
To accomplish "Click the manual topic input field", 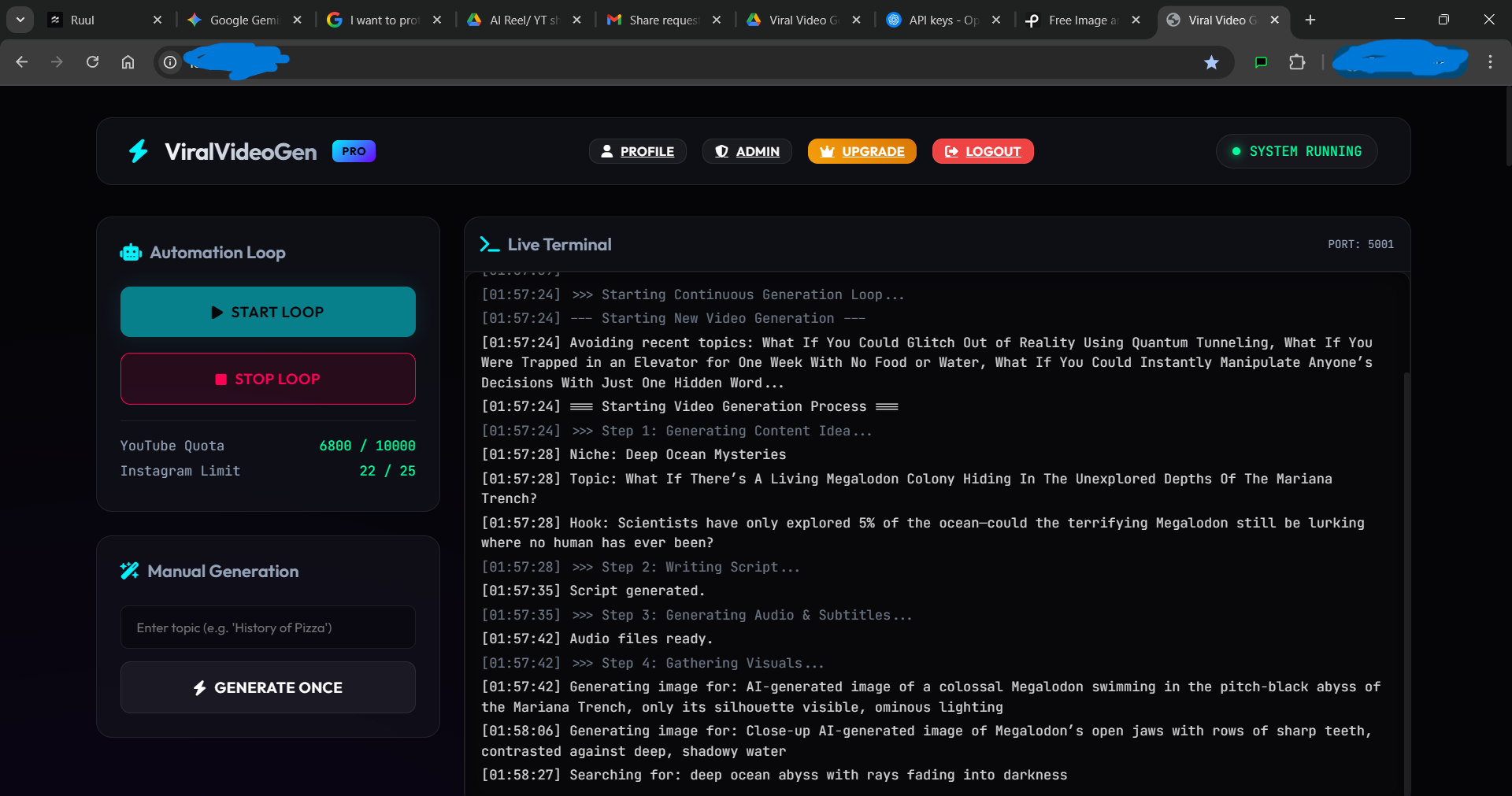I will (x=268, y=628).
